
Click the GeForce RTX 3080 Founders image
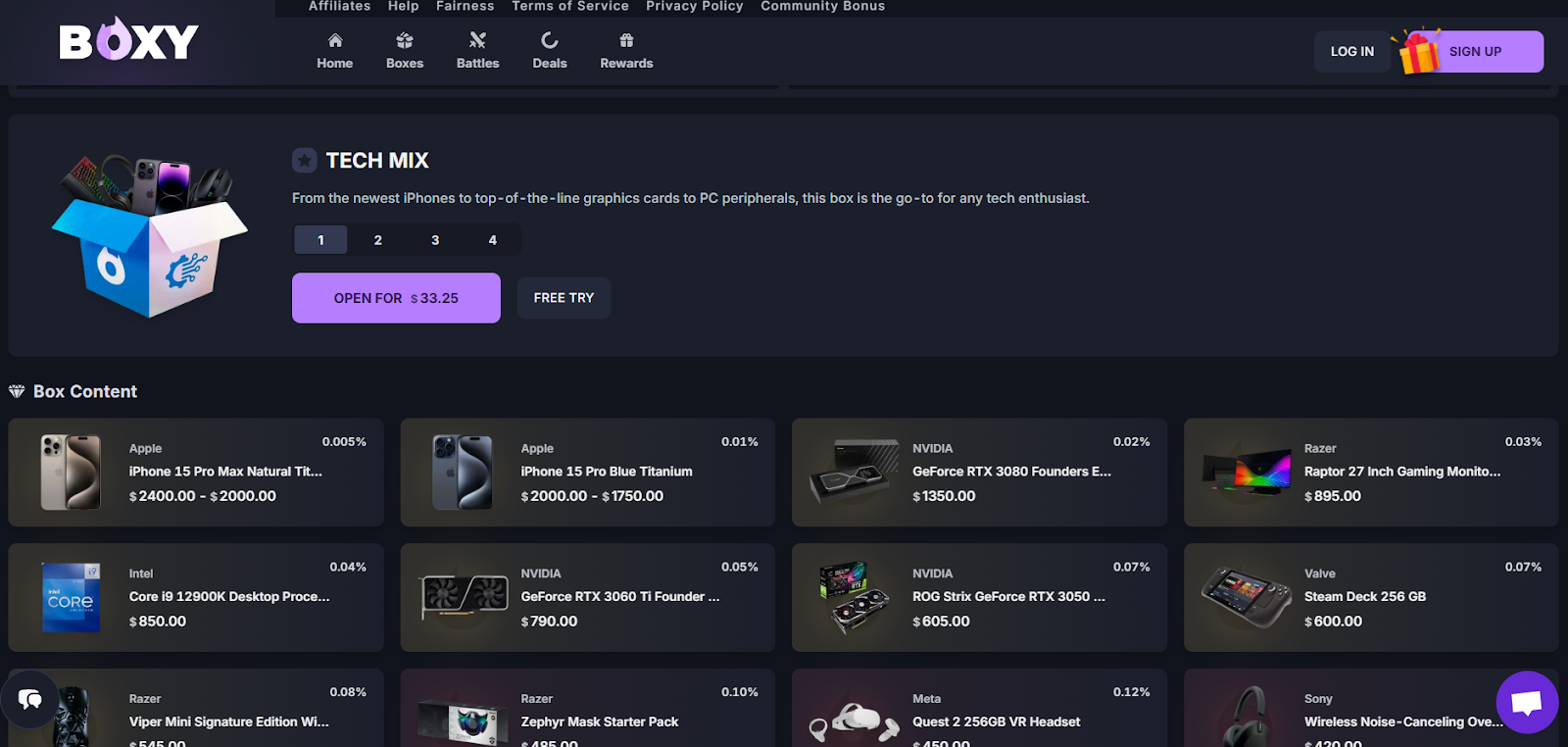(855, 473)
